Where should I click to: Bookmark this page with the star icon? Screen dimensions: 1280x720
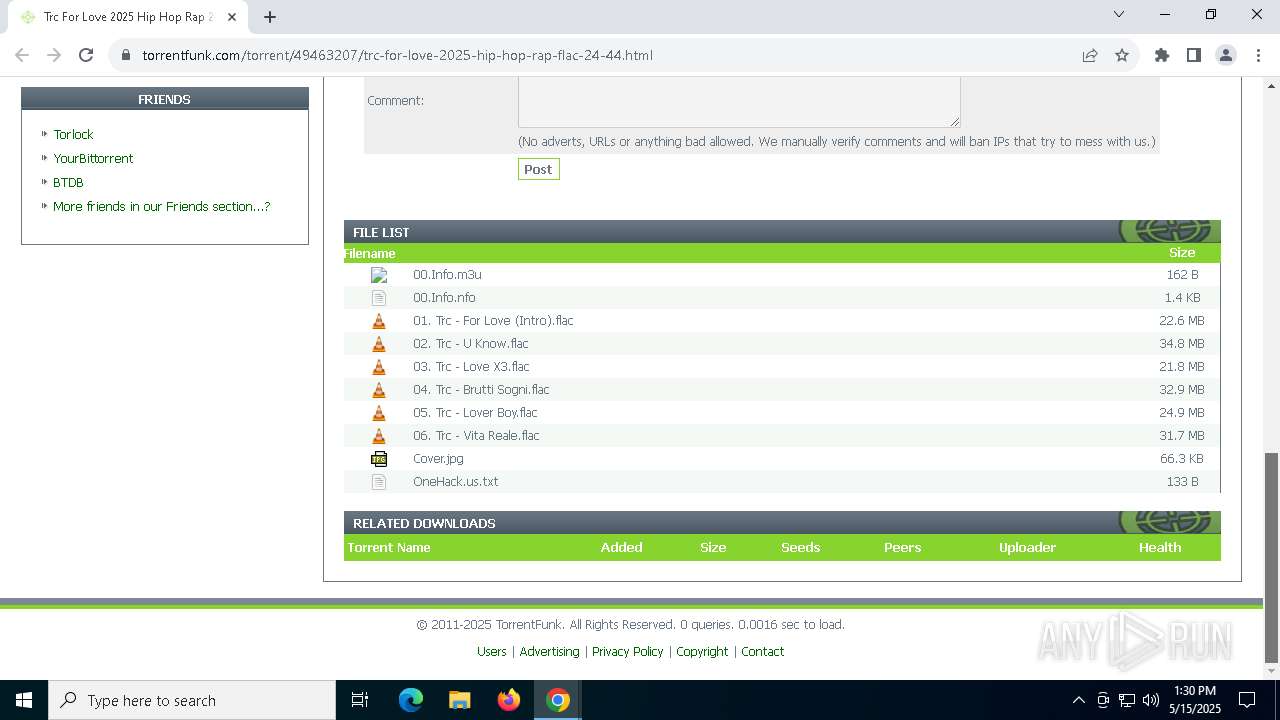click(x=1122, y=55)
